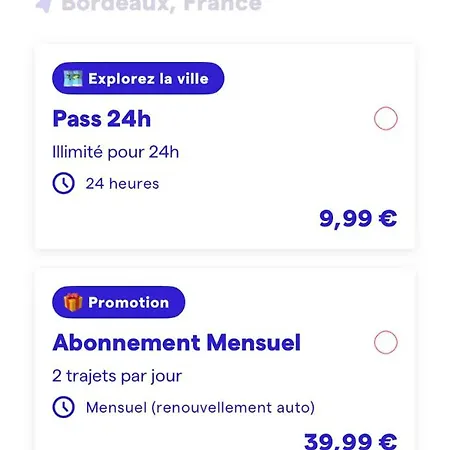Open the Pass 24h title

tap(102, 119)
